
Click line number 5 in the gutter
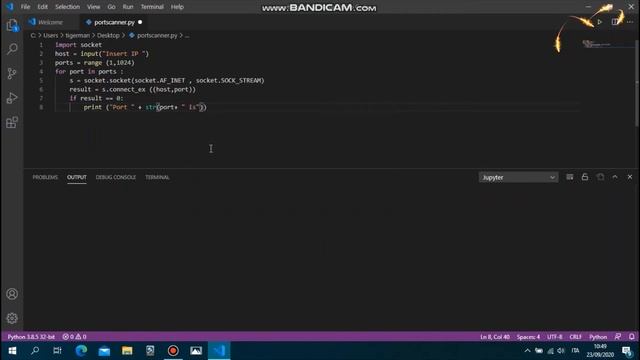(41, 80)
